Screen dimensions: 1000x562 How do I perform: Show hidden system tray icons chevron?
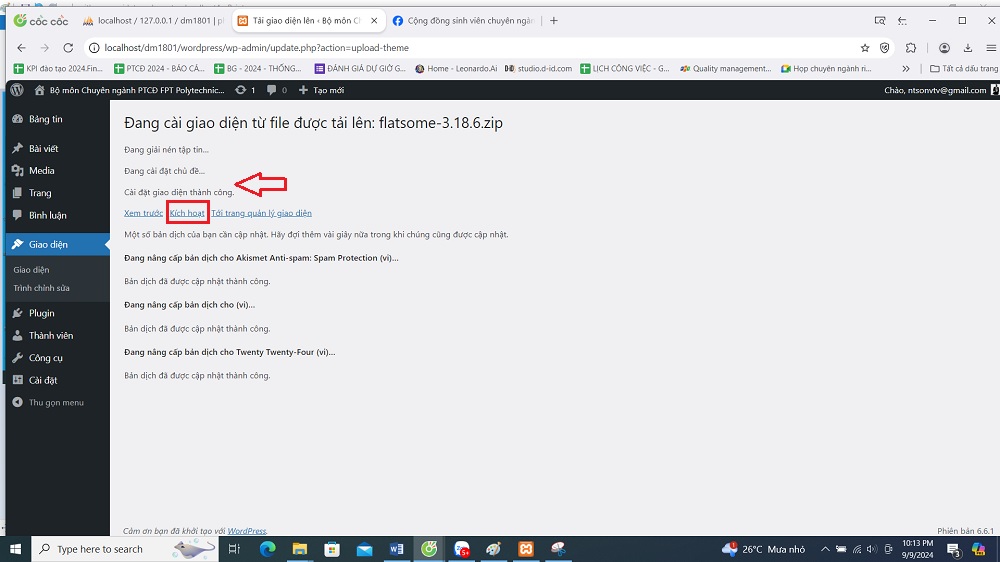click(x=825, y=549)
